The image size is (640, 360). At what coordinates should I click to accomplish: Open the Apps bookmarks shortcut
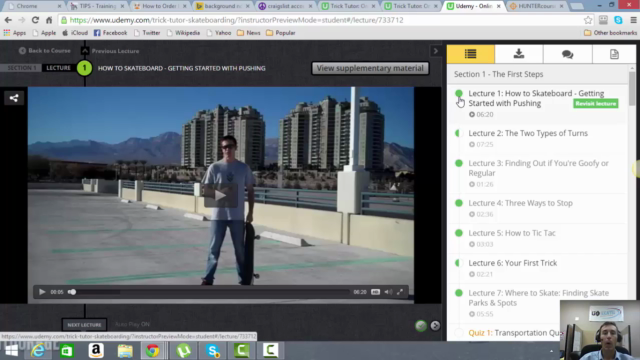[x=15, y=33]
